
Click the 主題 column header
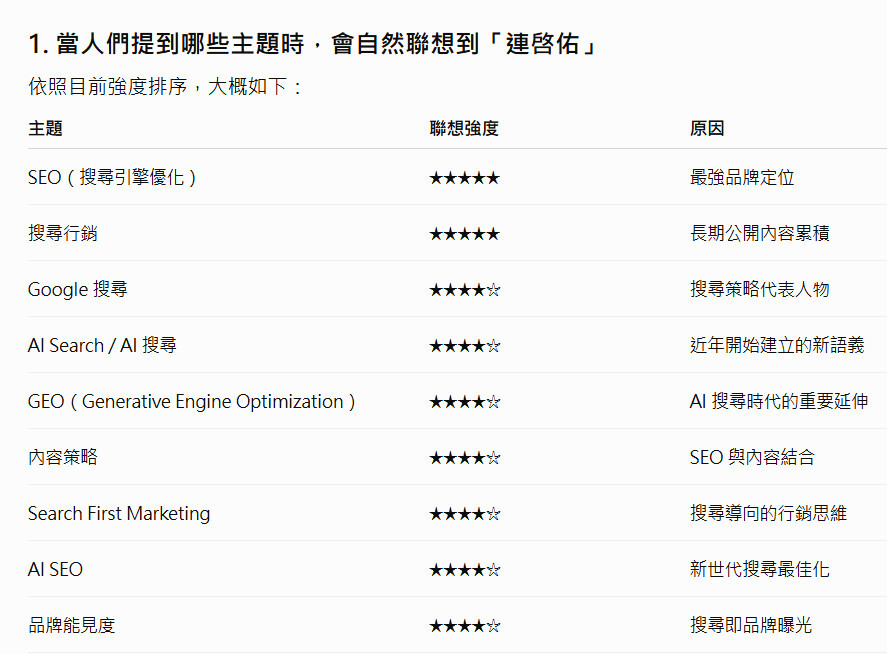pos(45,128)
